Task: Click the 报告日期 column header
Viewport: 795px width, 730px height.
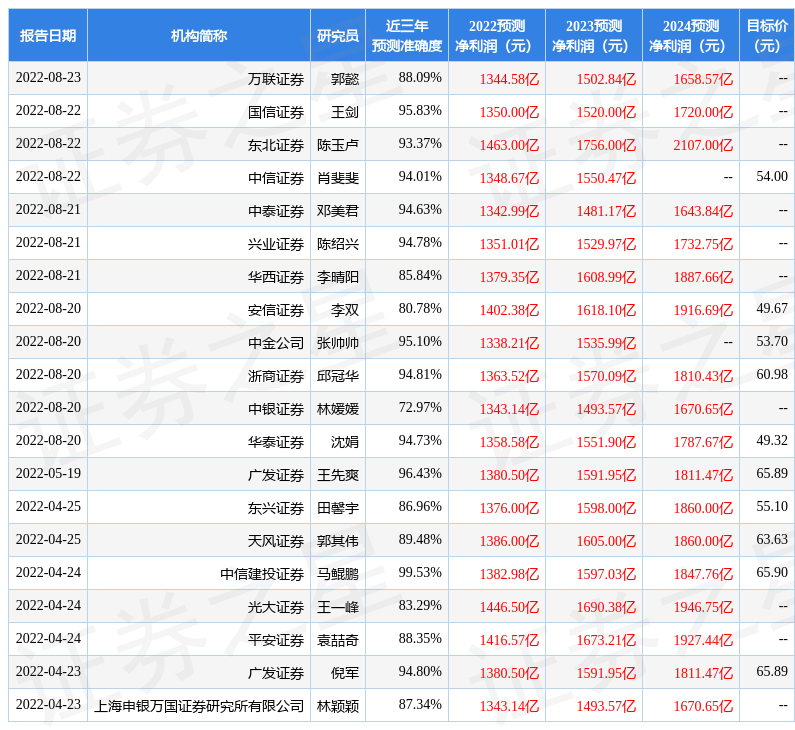Action: (x=48, y=35)
